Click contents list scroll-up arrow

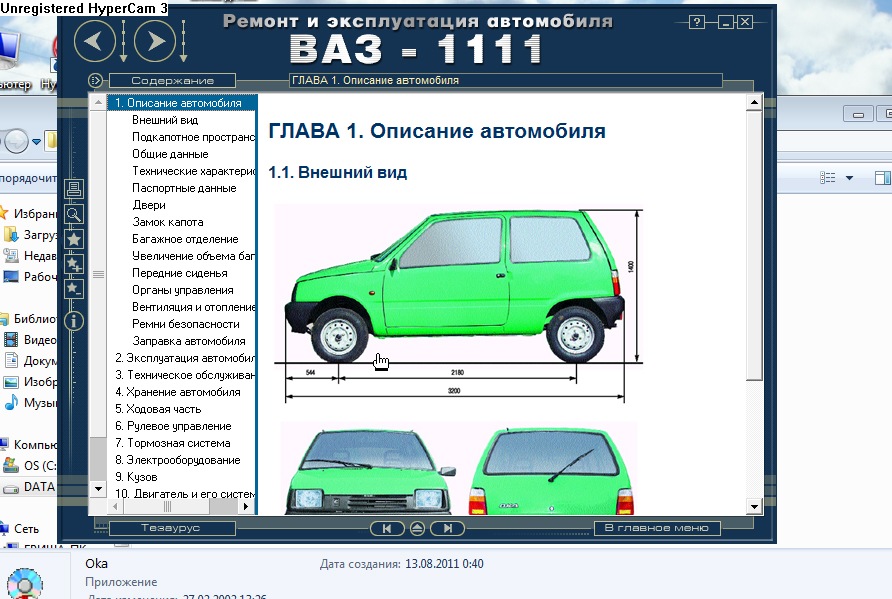pos(98,102)
